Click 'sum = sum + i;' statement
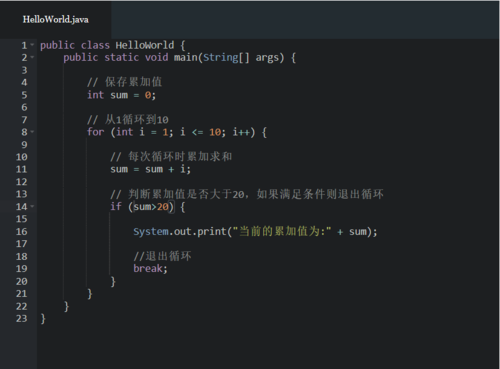The width and height of the screenshot is (500, 369). pos(150,169)
